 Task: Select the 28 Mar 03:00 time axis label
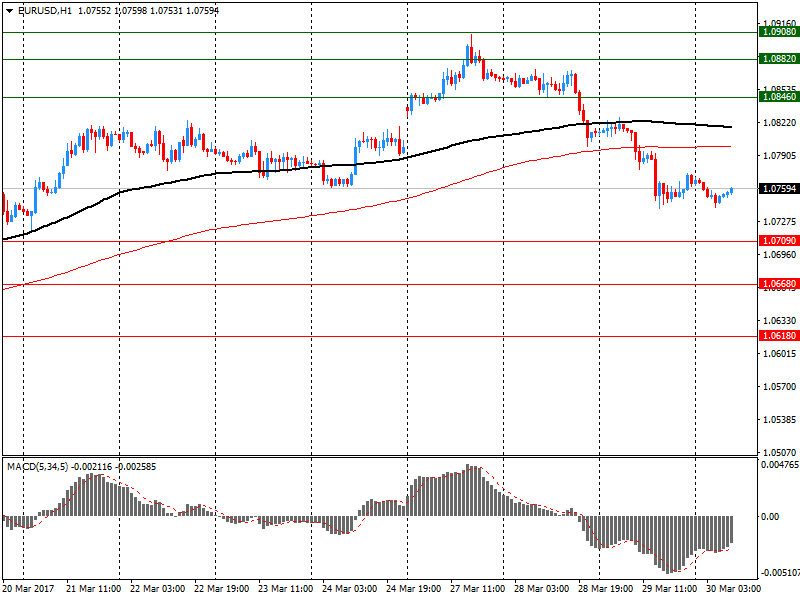click(541, 589)
